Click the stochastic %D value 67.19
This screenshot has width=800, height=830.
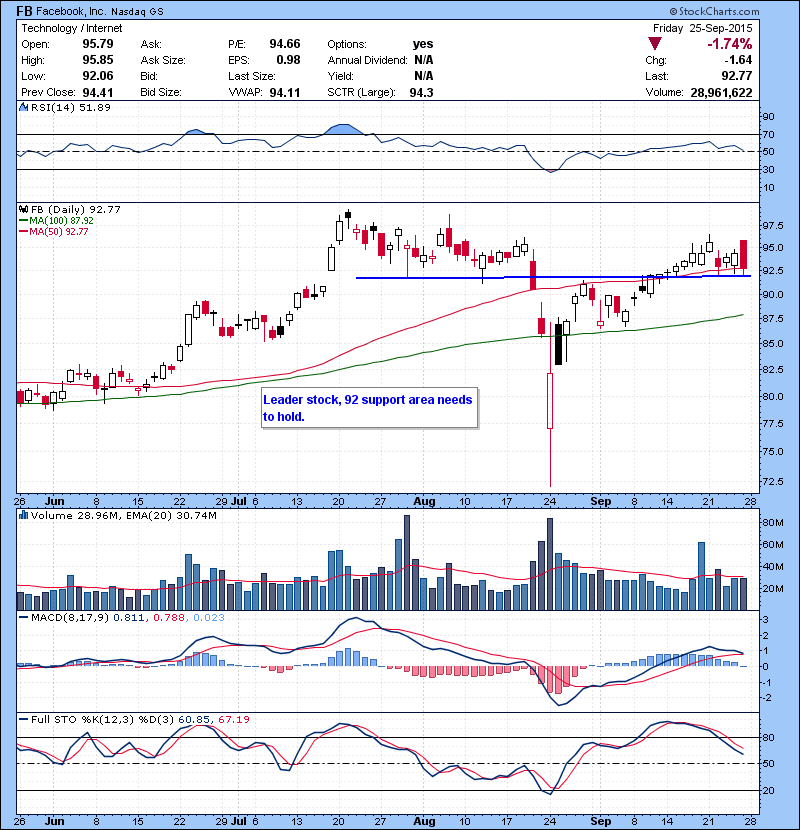[x=233, y=719]
